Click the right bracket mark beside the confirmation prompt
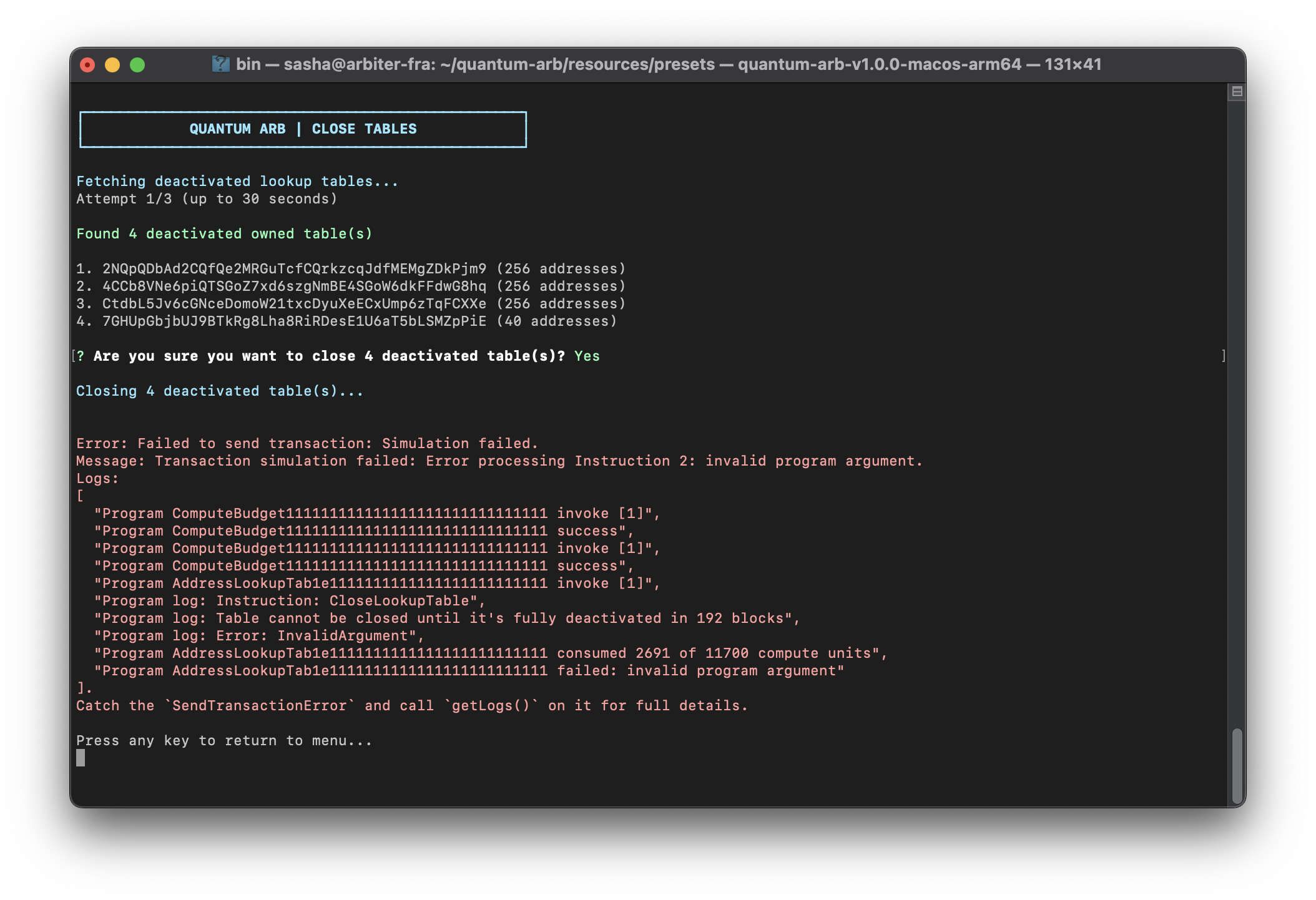This screenshot has height=900, width=1316. [1223, 356]
